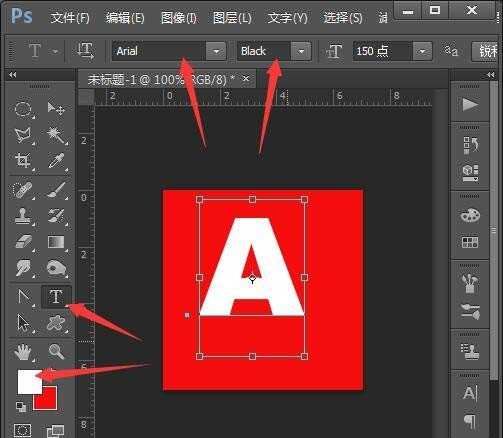Toggle Quick Mask mode
Viewport: 503px width, 438px height.
pyautogui.click(x=23, y=430)
